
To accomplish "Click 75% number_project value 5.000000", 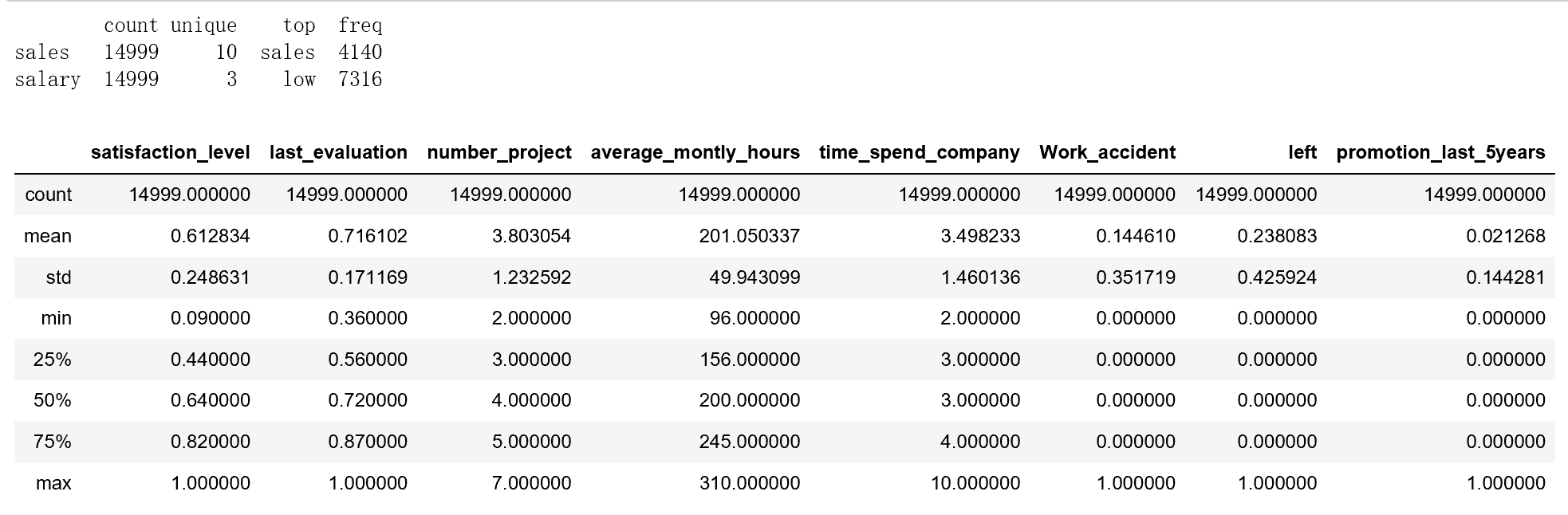I will click(532, 442).
